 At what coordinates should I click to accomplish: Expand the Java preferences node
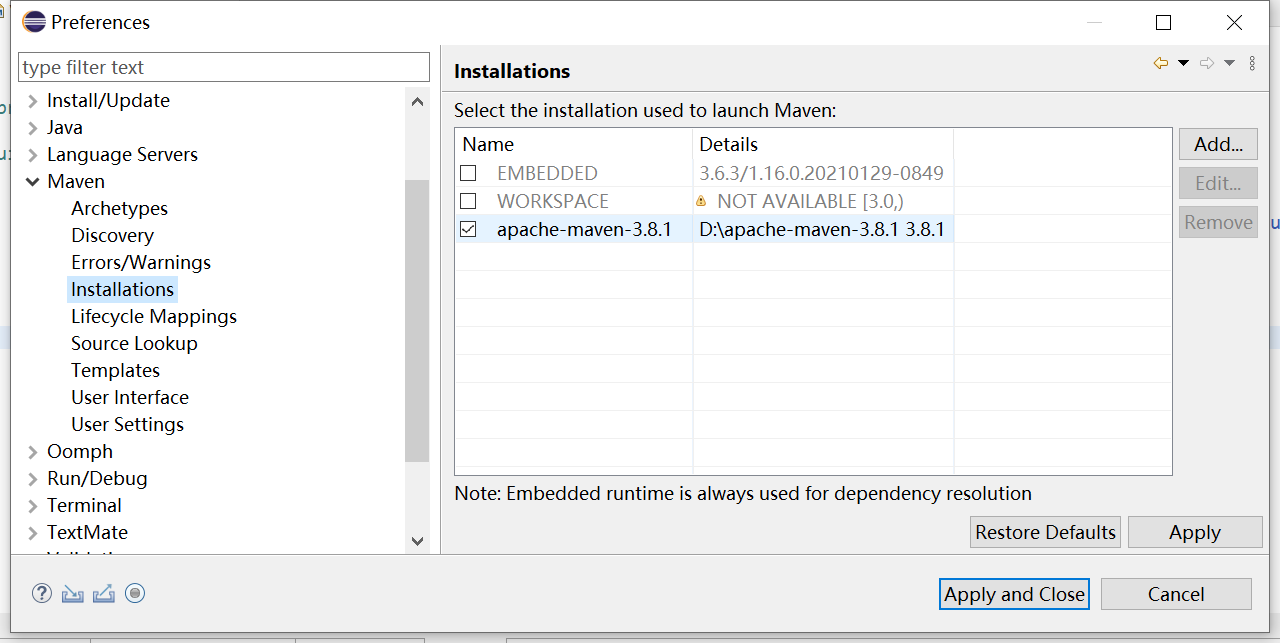point(33,128)
